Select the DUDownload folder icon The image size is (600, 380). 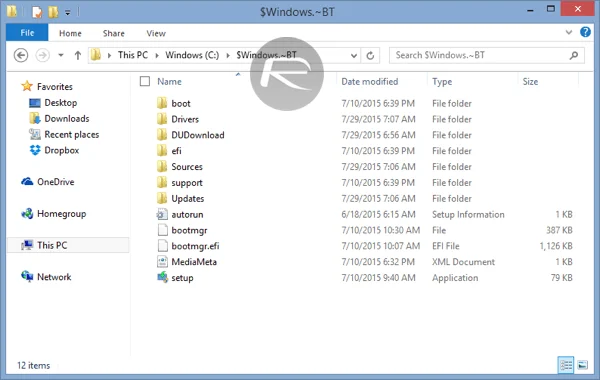162,135
